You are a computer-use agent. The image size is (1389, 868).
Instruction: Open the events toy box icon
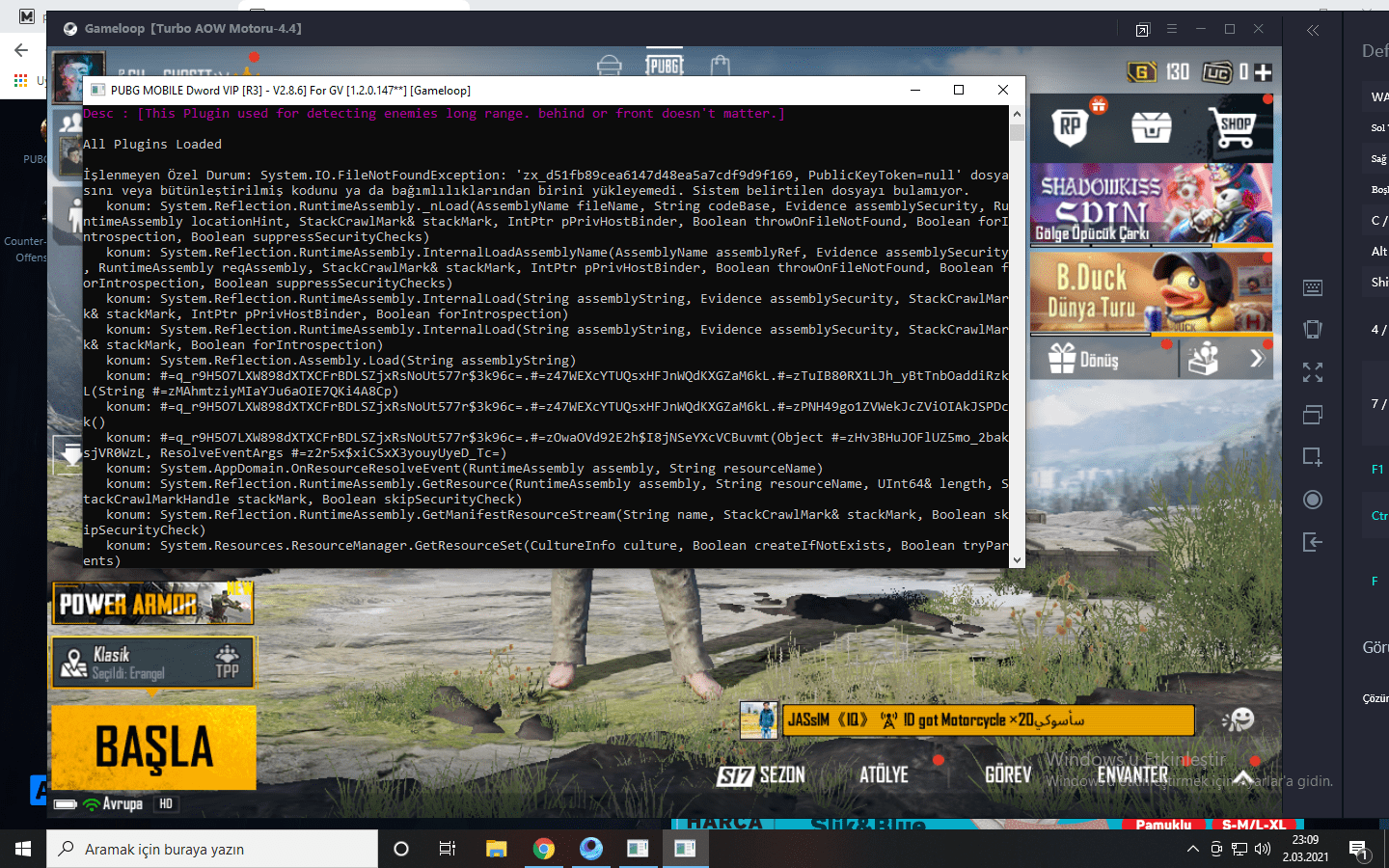point(1203,359)
